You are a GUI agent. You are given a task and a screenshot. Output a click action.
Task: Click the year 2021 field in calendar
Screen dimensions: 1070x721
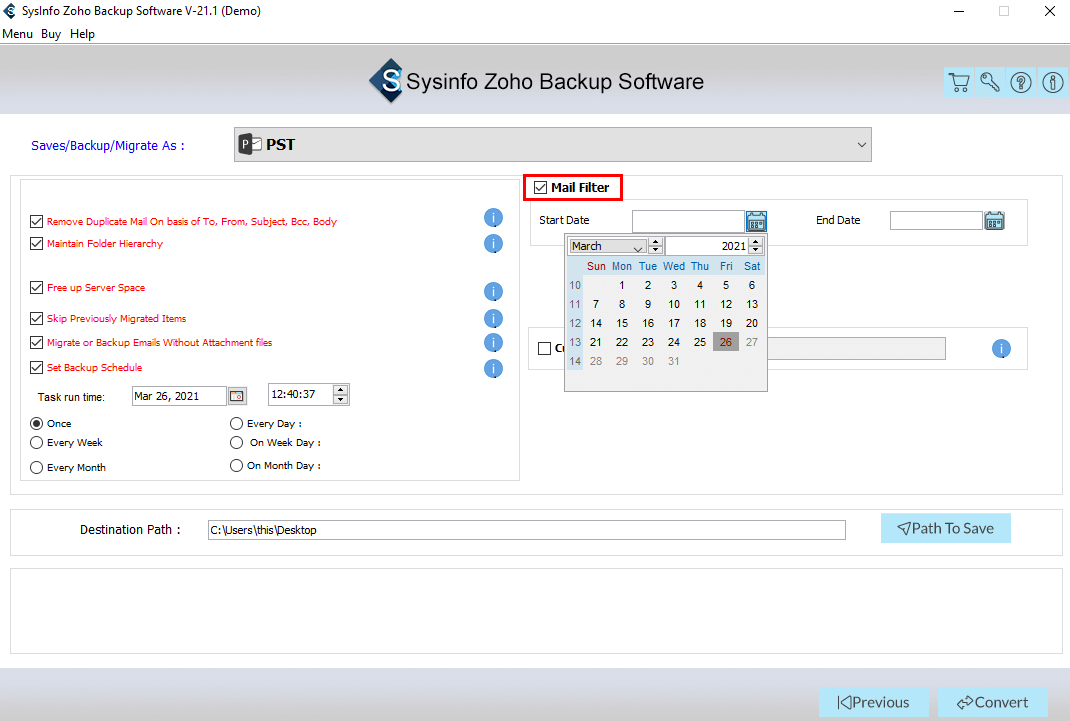point(707,246)
